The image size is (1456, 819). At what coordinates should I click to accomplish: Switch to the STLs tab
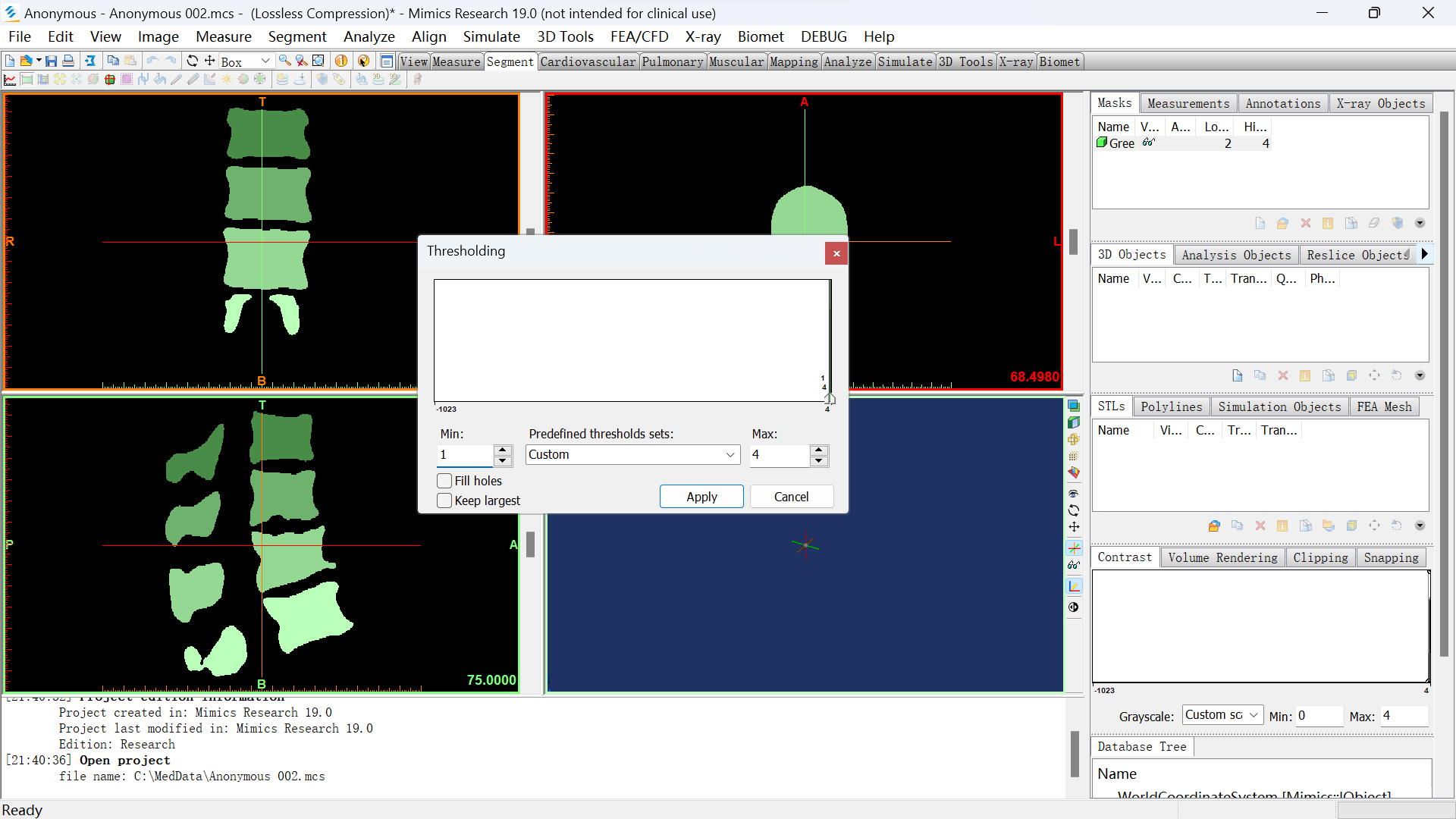pyautogui.click(x=1113, y=406)
